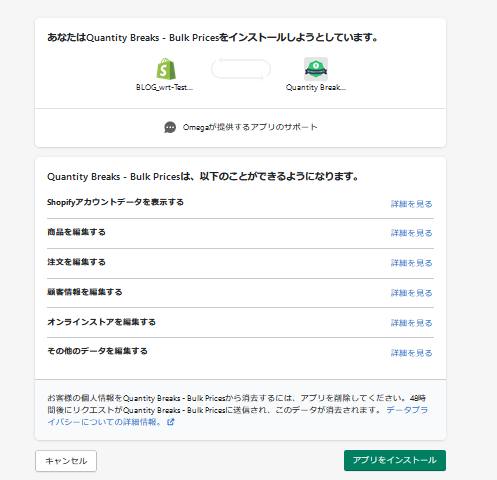Click the install heading あなたはQuantity Breaks text
This screenshot has width=497, height=480.
[213, 37]
